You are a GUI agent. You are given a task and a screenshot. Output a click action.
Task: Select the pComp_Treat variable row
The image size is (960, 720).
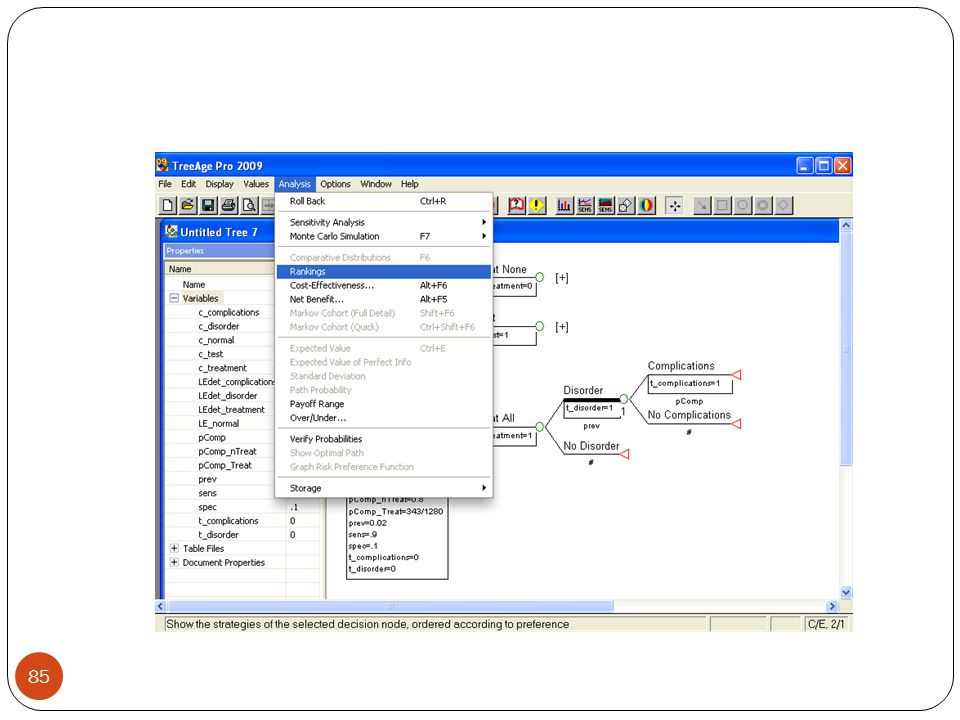225,465
